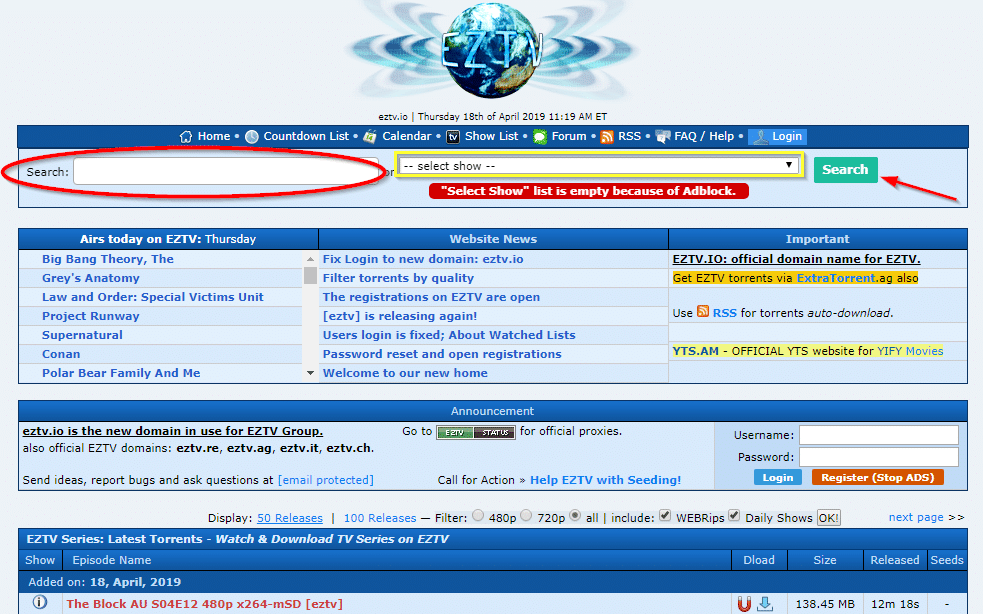Click the green Search button
The height and width of the screenshot is (614, 983).
click(845, 169)
